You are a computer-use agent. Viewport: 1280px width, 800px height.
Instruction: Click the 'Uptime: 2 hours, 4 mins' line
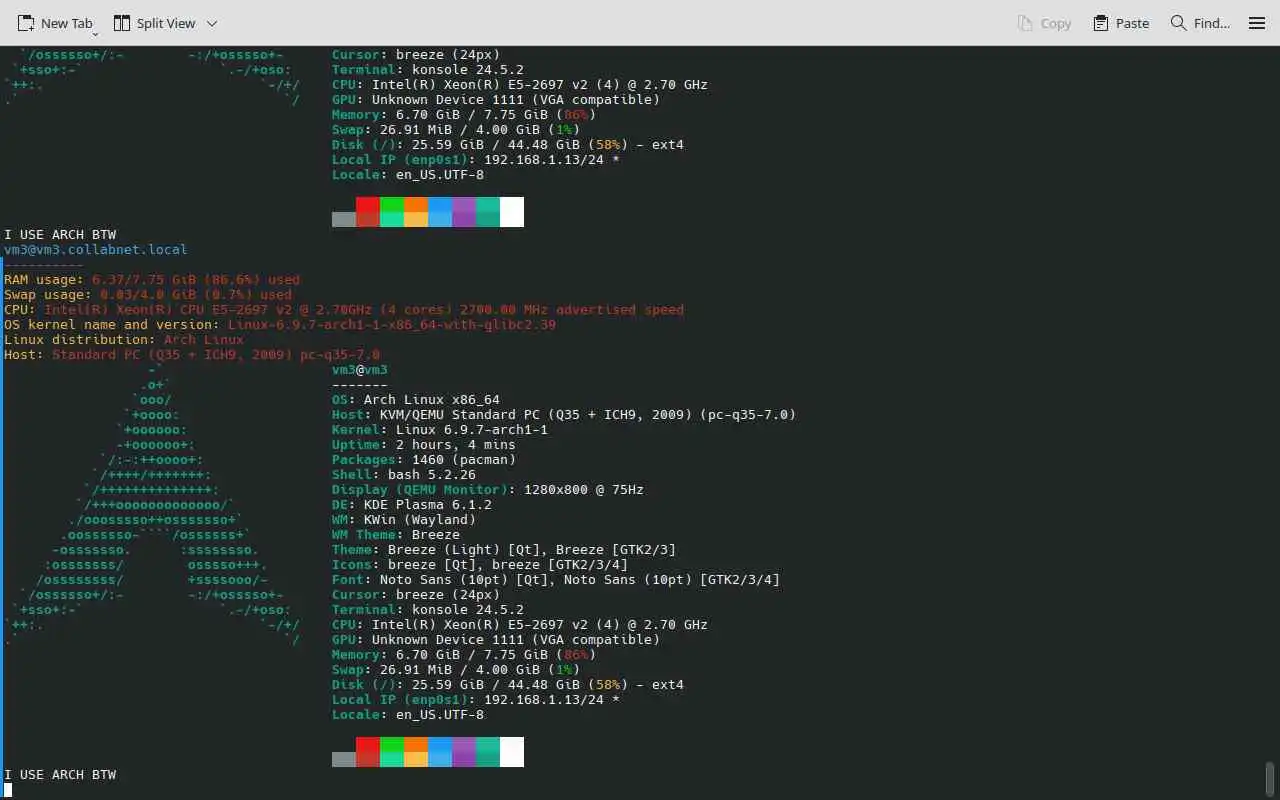[x=424, y=445]
